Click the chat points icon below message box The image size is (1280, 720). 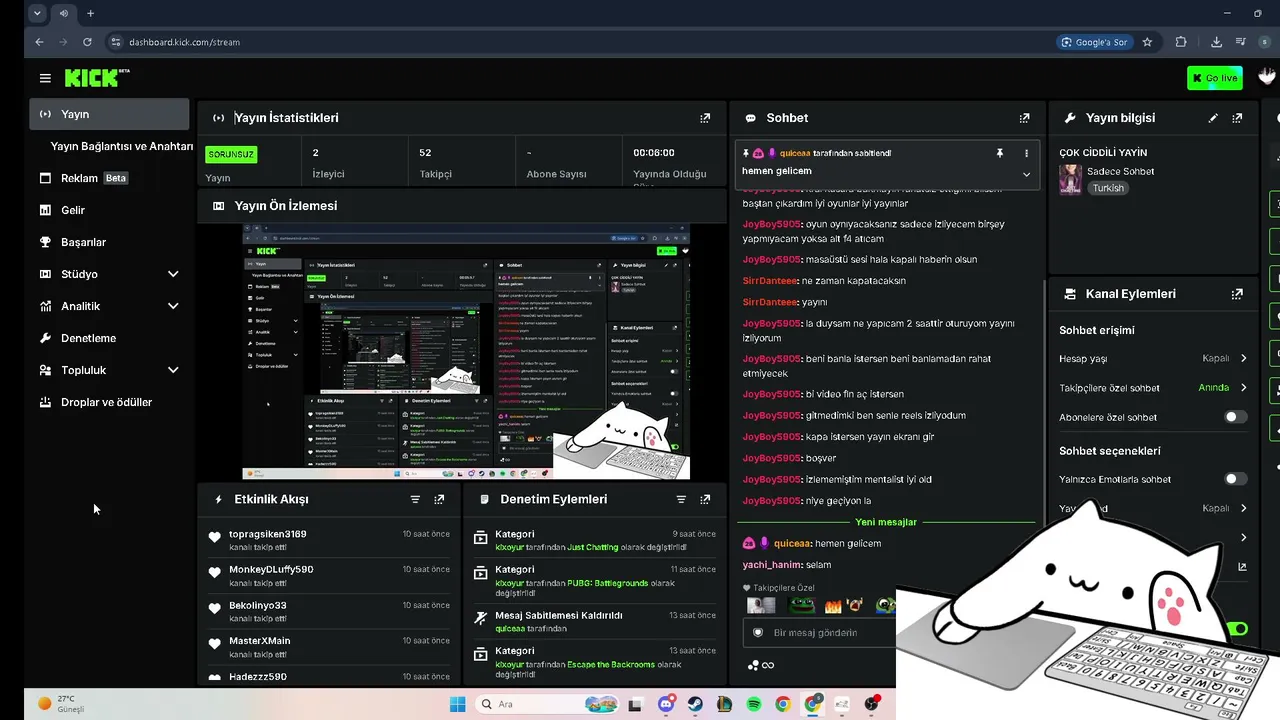click(761, 665)
